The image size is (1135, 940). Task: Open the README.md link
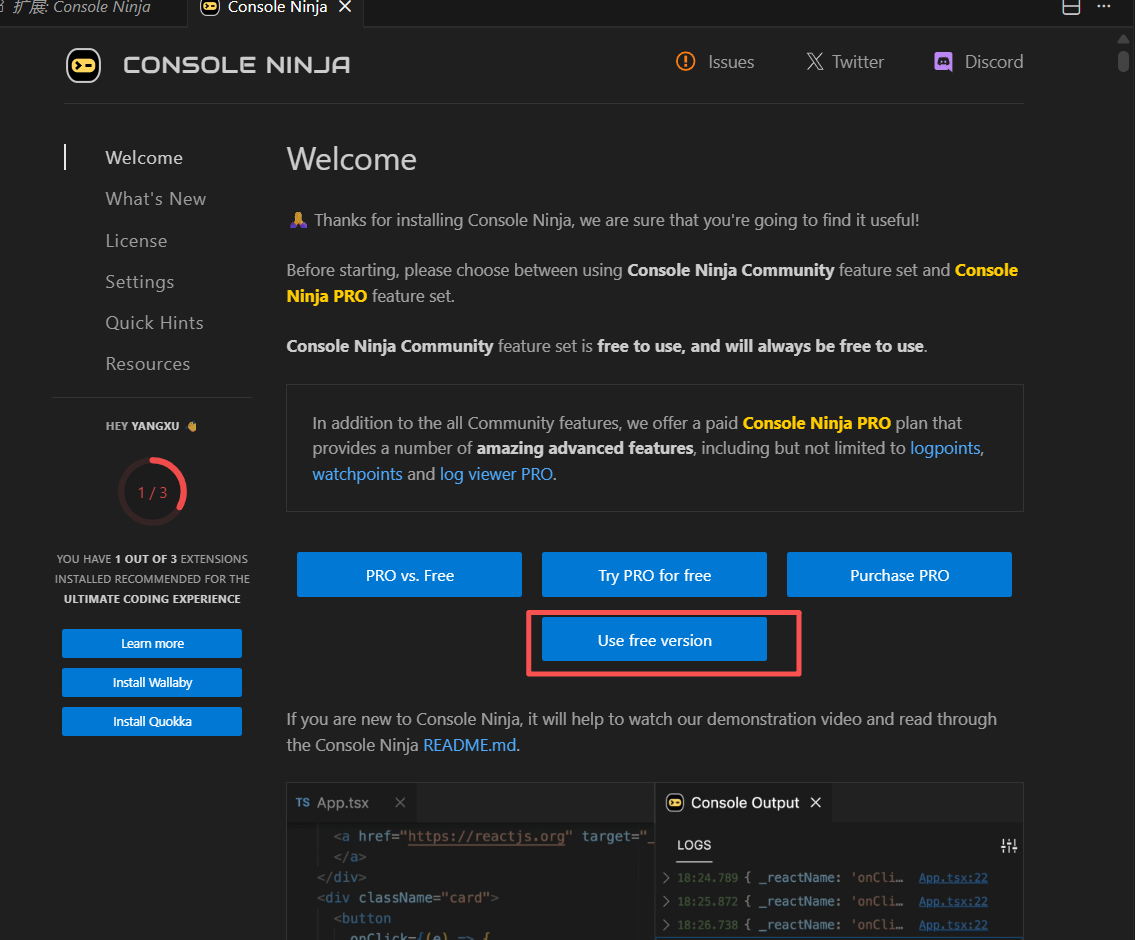click(469, 745)
